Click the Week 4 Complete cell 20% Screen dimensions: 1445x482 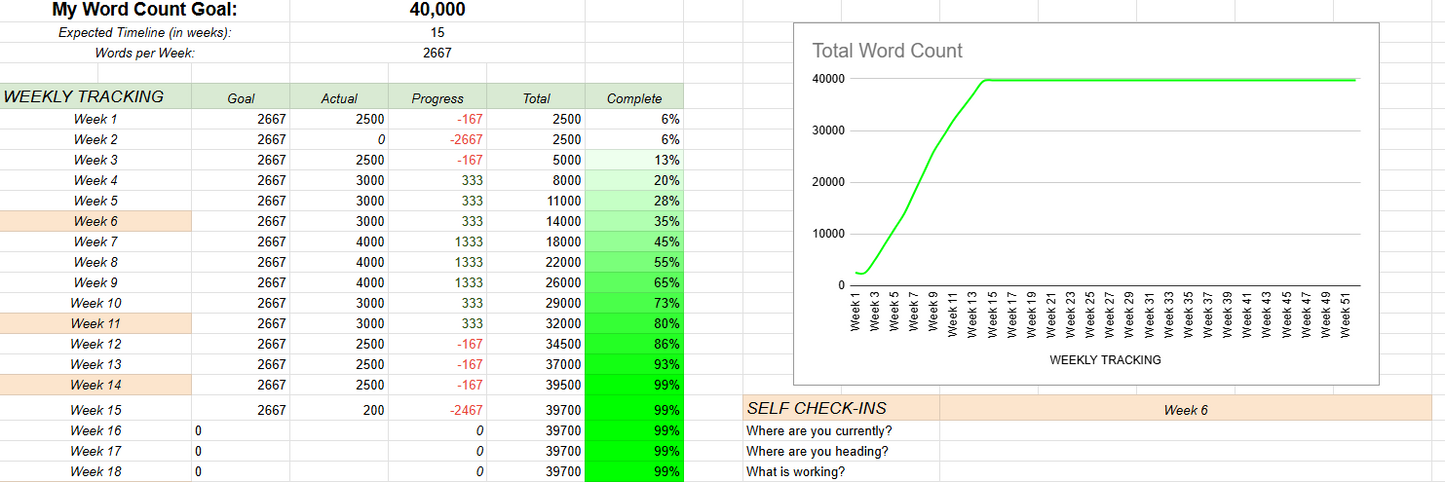[x=634, y=180]
